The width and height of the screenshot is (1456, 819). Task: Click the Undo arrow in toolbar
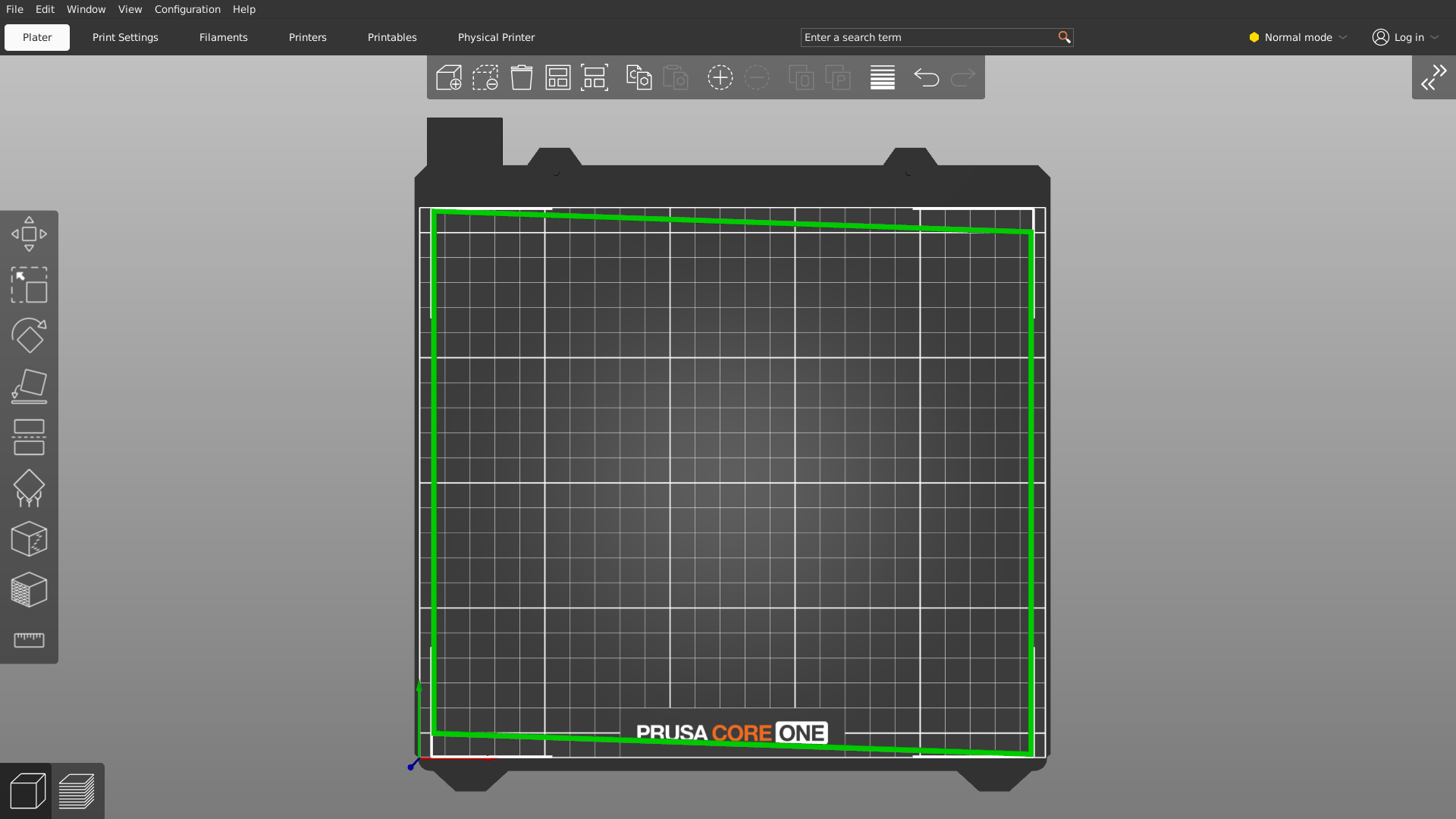926,77
